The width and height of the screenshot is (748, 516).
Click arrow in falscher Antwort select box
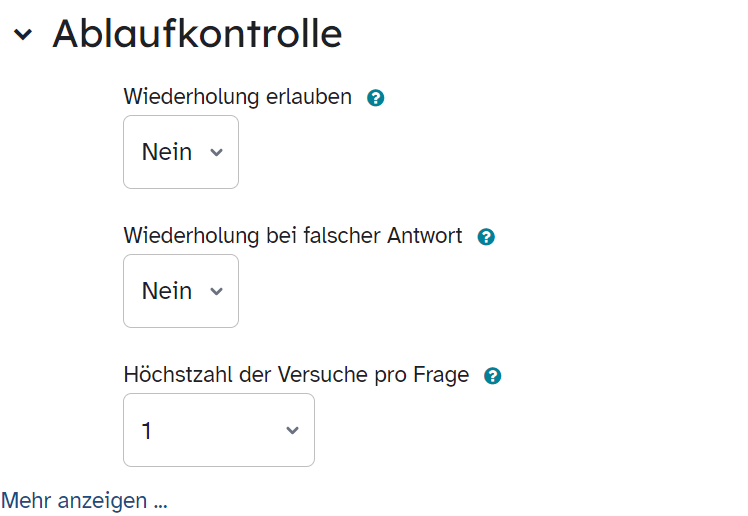(x=217, y=291)
